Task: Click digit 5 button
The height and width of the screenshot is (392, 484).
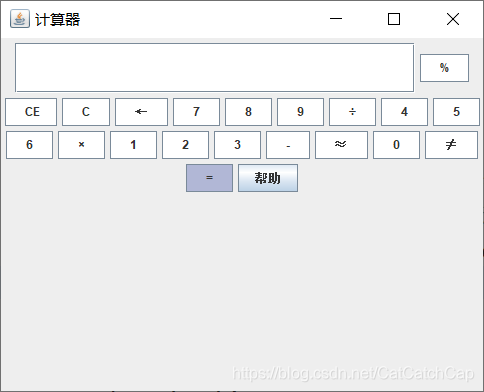Action: point(456,112)
